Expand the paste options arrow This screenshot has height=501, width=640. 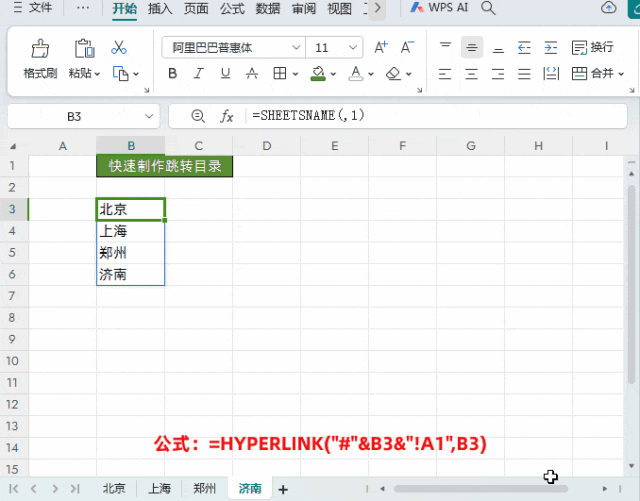coord(97,74)
